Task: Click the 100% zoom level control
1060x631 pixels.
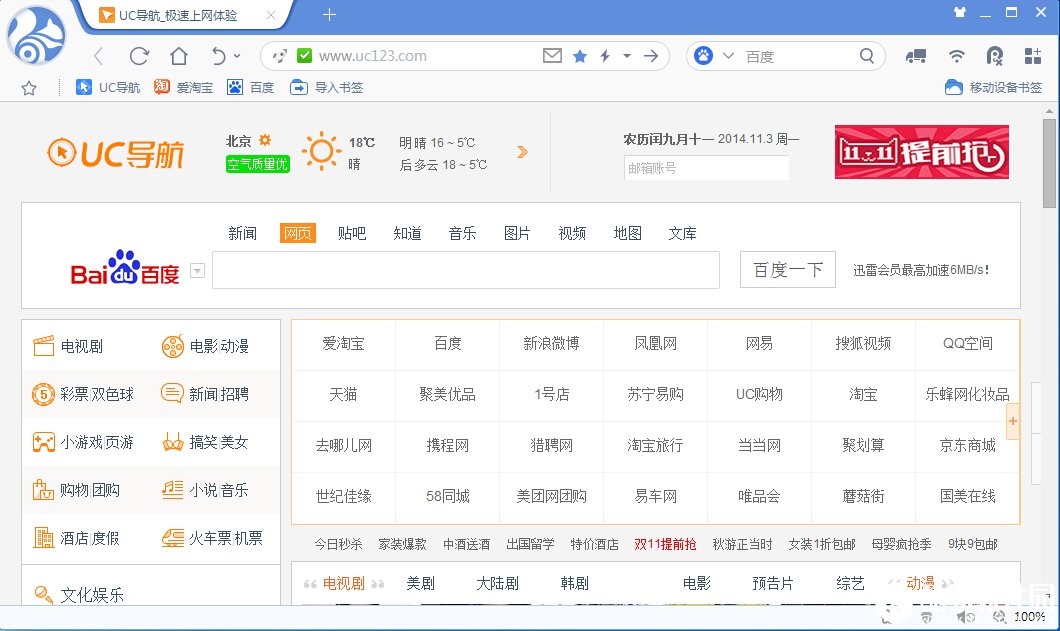Action: [1032, 617]
